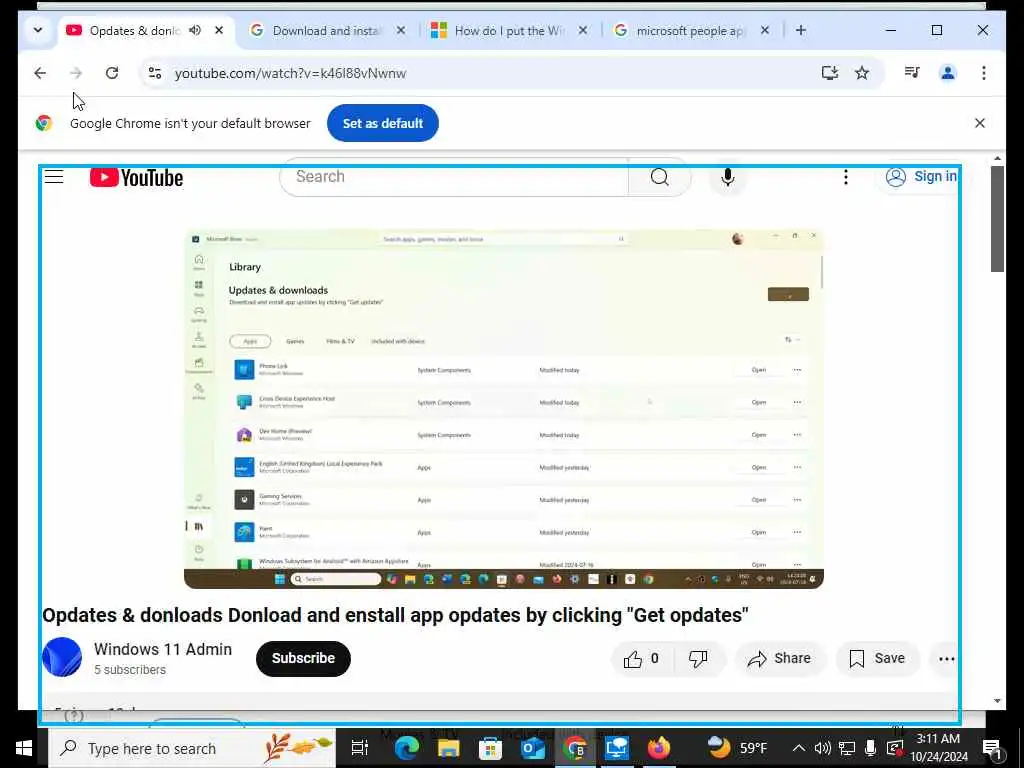1024x768 pixels.
Task: Click the address bar URL
Action: (x=290, y=73)
